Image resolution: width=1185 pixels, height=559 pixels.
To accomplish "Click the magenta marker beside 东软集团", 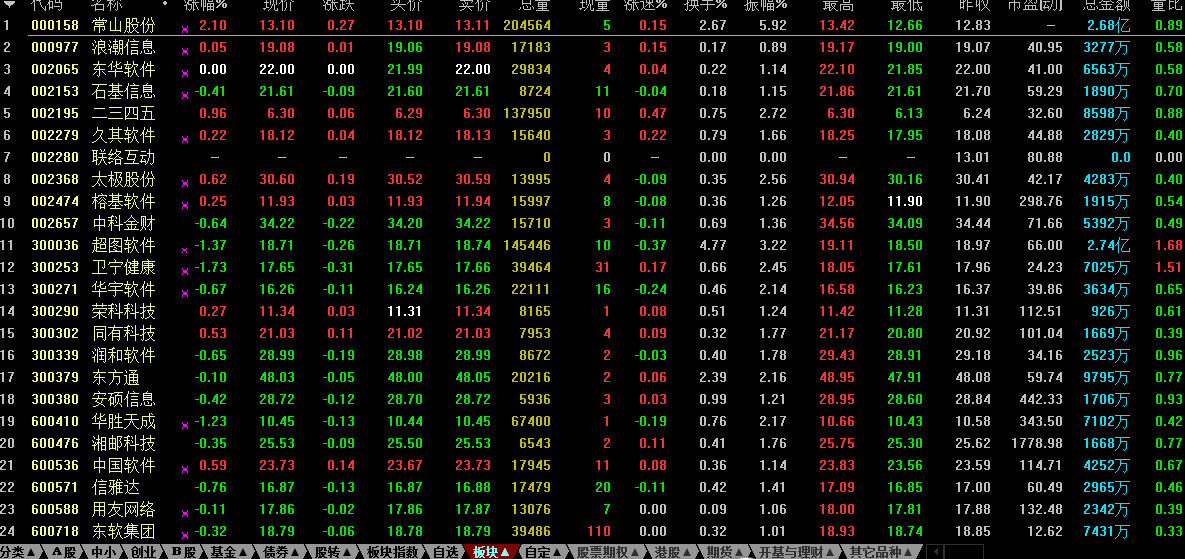I will (185, 534).
